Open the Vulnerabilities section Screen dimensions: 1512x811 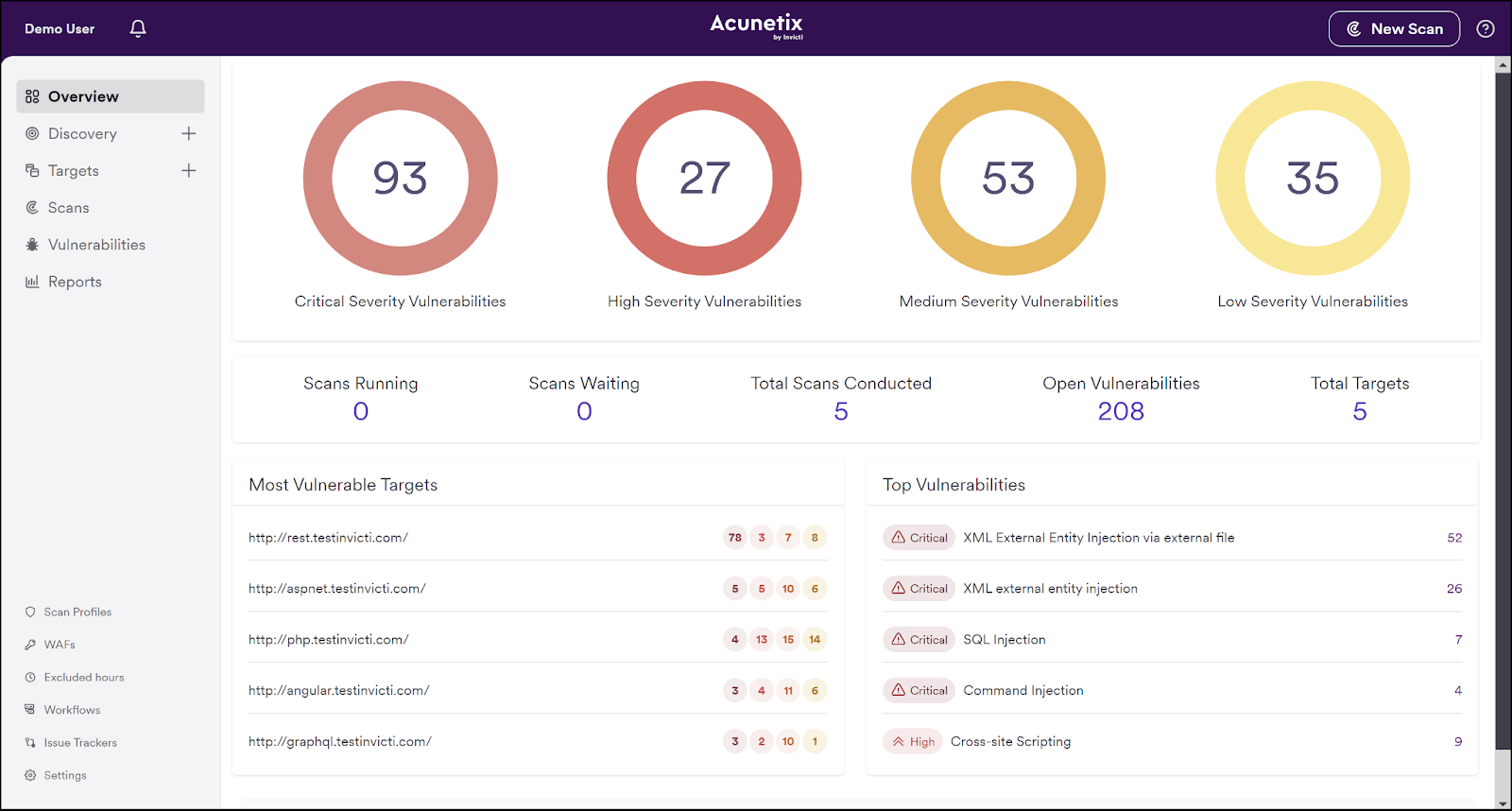tap(96, 244)
